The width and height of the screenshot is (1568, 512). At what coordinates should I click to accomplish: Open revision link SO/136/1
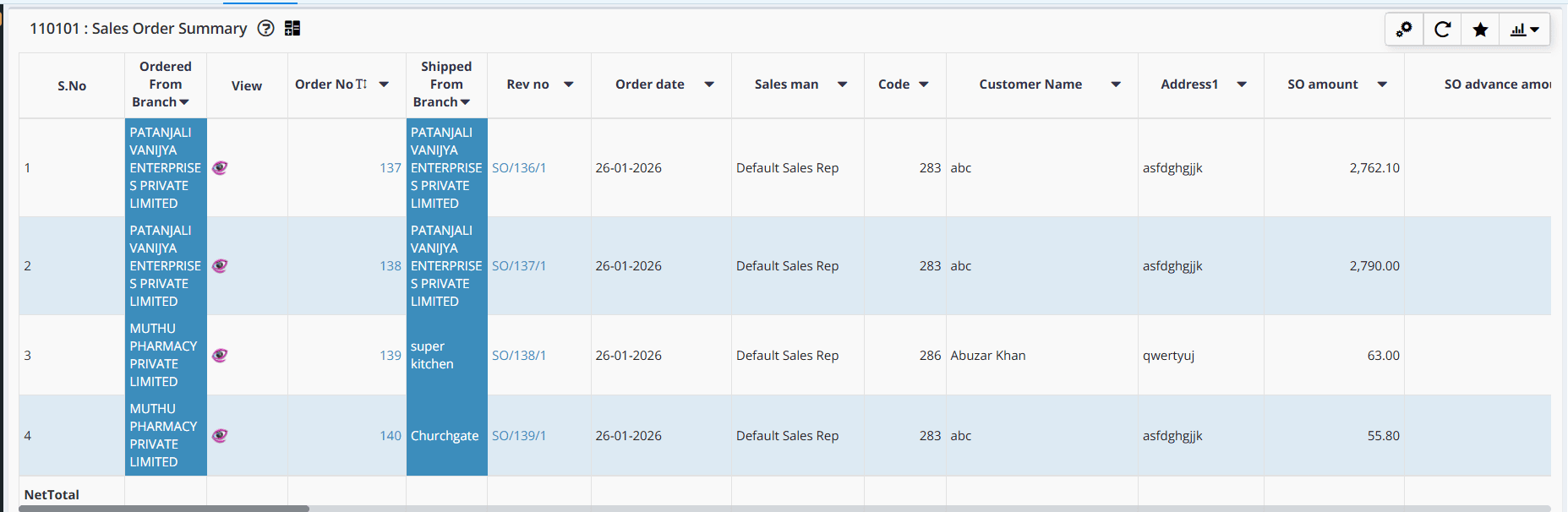point(519,168)
